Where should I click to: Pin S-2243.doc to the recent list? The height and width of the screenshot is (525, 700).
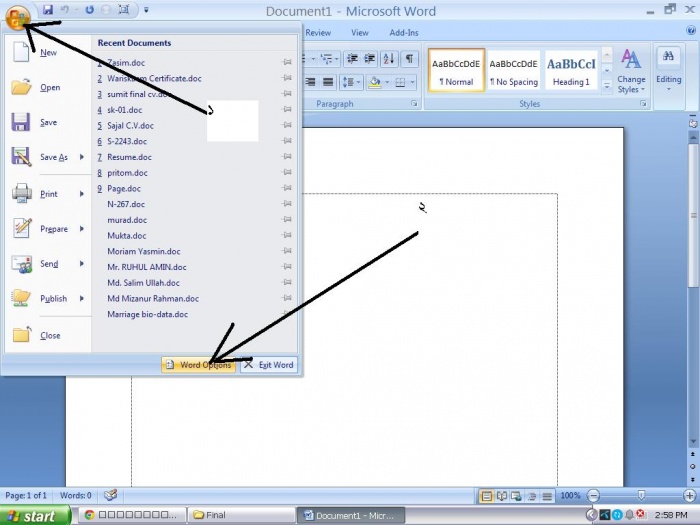coord(287,141)
